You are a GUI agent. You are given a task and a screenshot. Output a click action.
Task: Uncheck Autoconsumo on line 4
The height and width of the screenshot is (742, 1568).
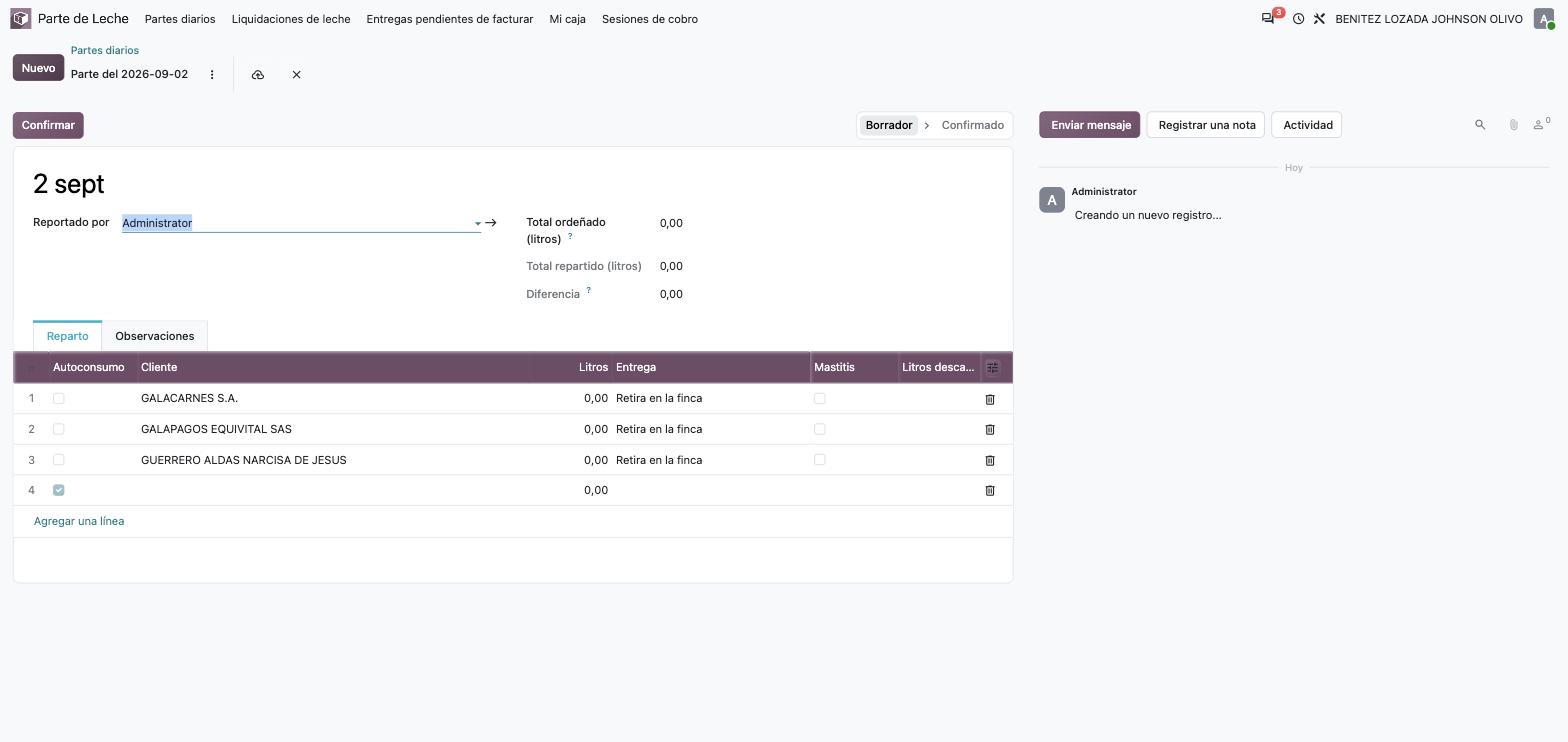click(59, 491)
